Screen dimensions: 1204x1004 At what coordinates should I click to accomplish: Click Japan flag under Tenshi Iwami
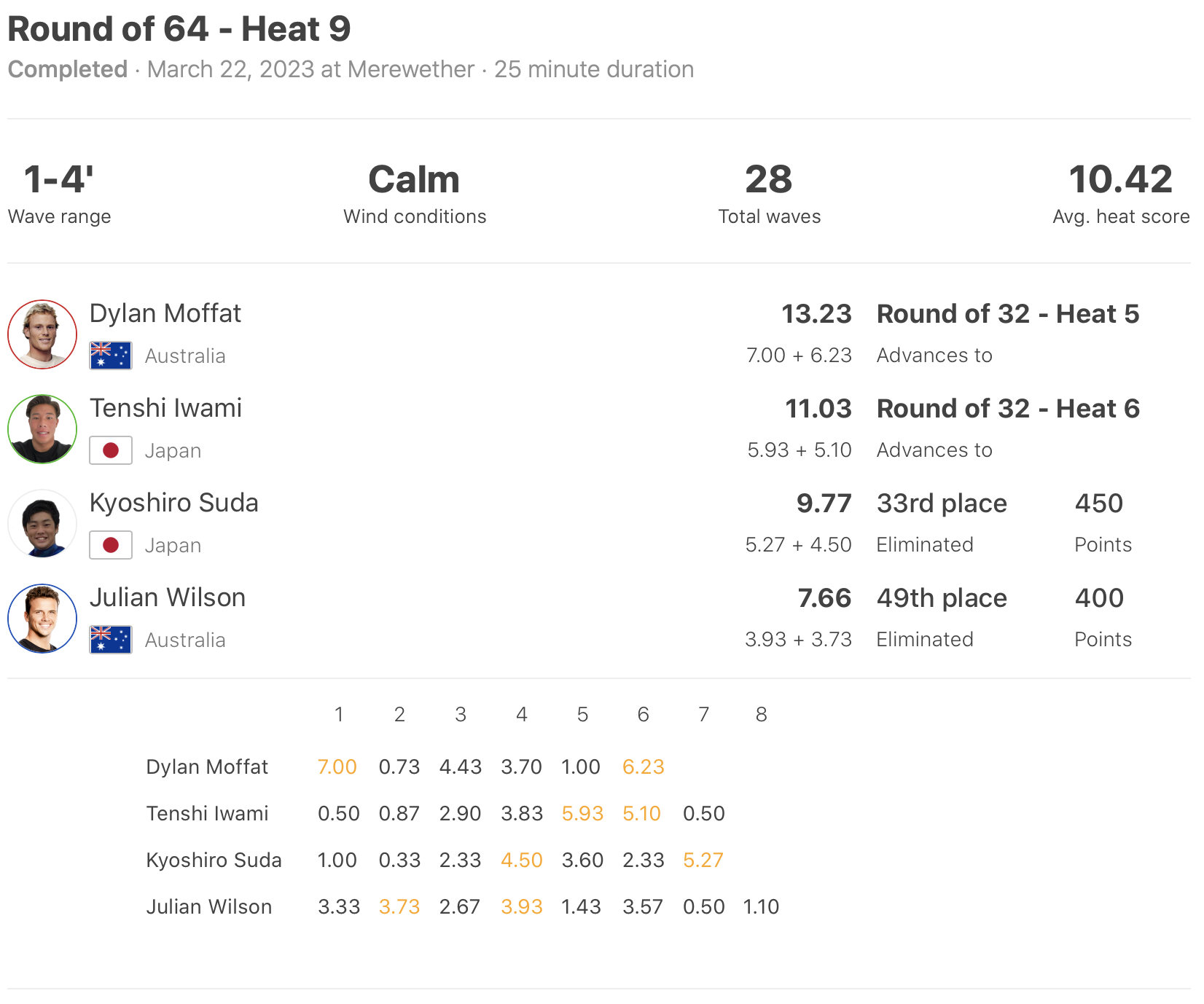tap(111, 450)
